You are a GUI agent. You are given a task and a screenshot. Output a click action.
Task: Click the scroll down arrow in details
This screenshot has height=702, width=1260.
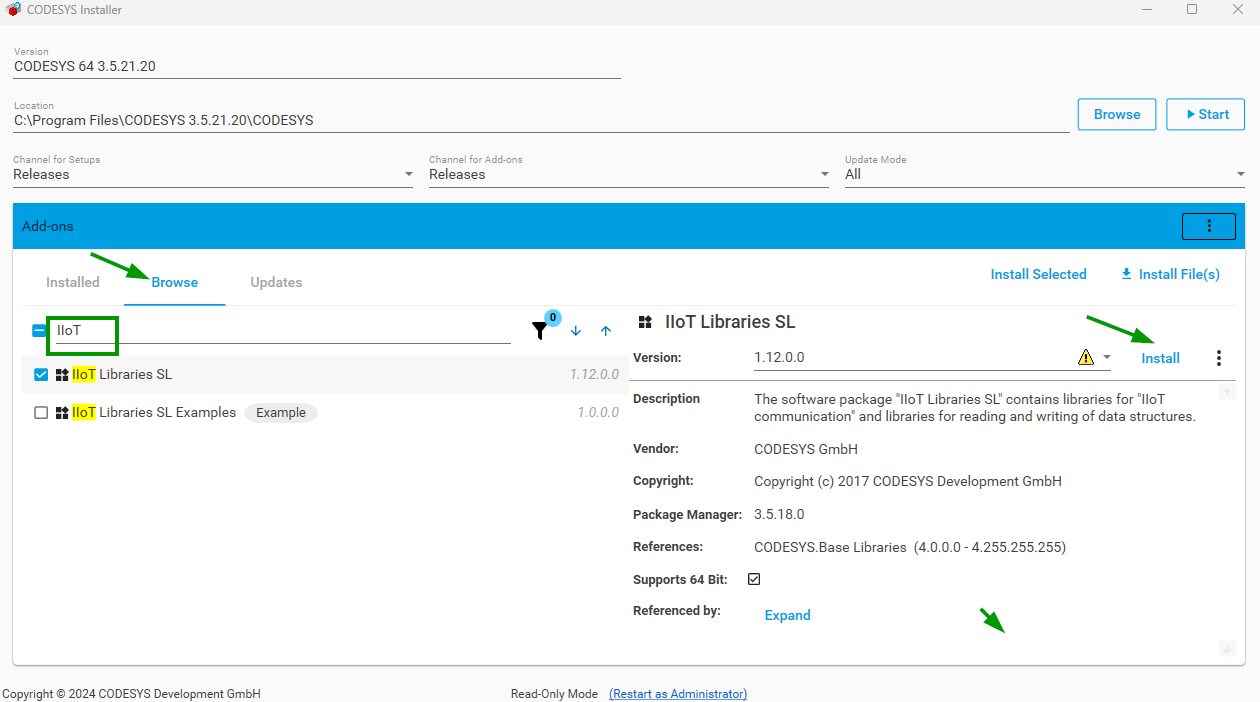[x=1227, y=648]
